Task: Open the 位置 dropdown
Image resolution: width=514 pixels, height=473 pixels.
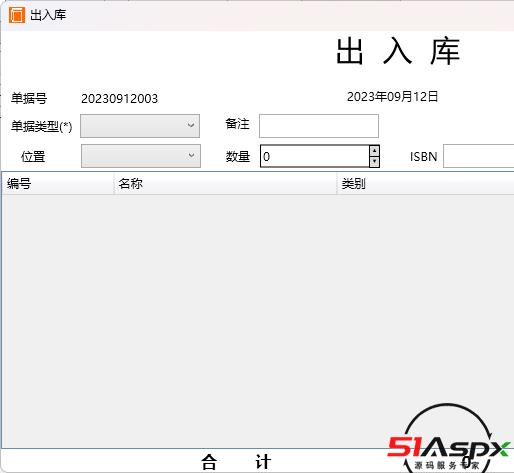Action: [141, 156]
